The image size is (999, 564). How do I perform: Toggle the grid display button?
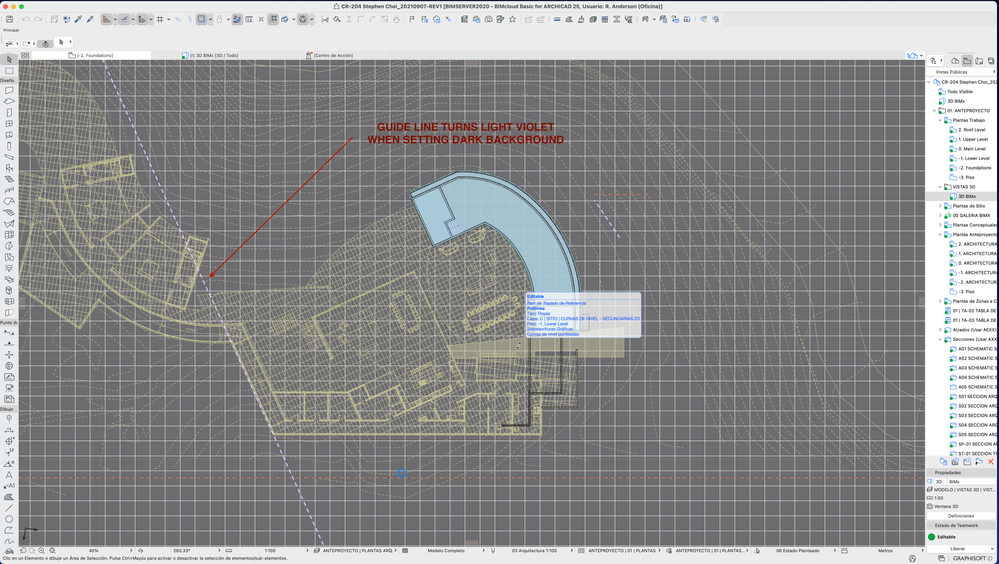click(x=160, y=19)
